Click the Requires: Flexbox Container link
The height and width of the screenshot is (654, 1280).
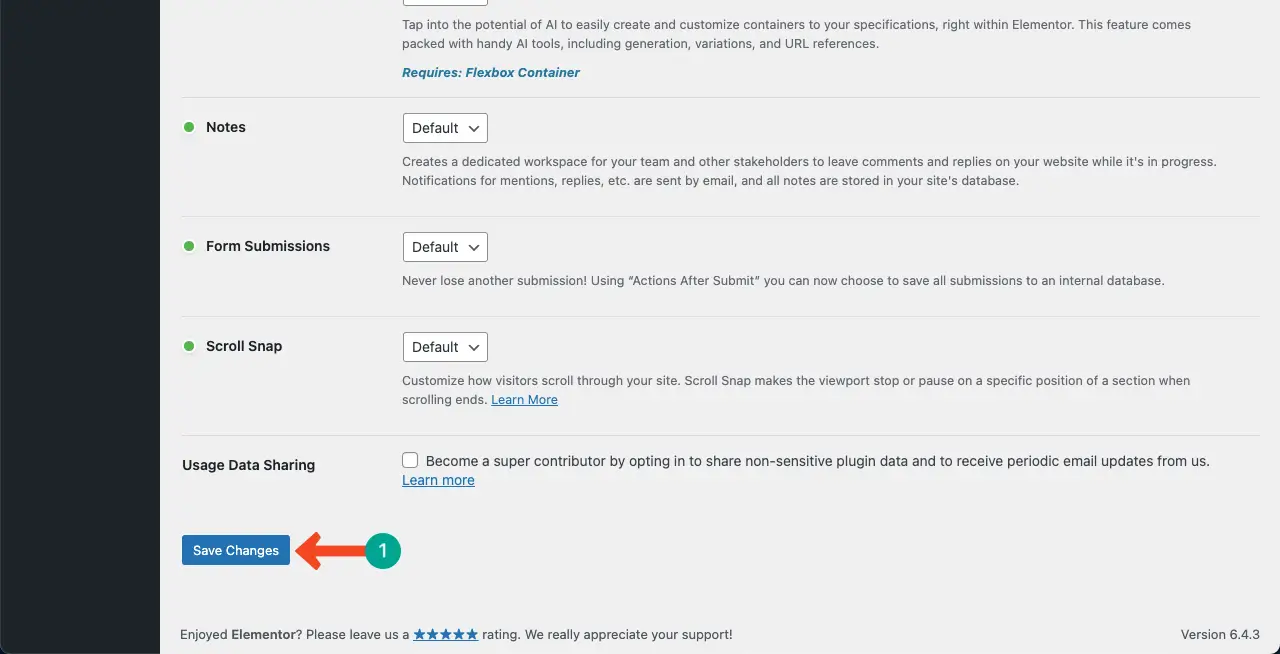tap(490, 73)
